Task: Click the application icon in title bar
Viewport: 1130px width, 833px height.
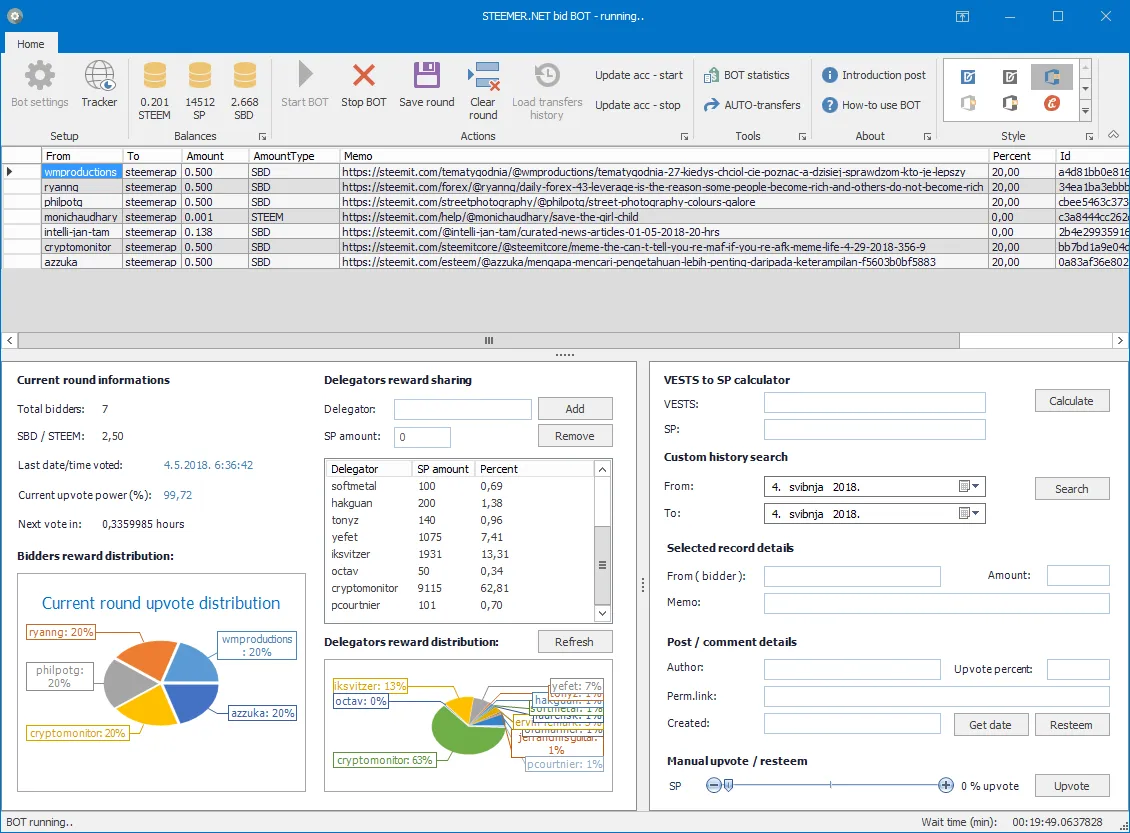Action: tap(14, 15)
